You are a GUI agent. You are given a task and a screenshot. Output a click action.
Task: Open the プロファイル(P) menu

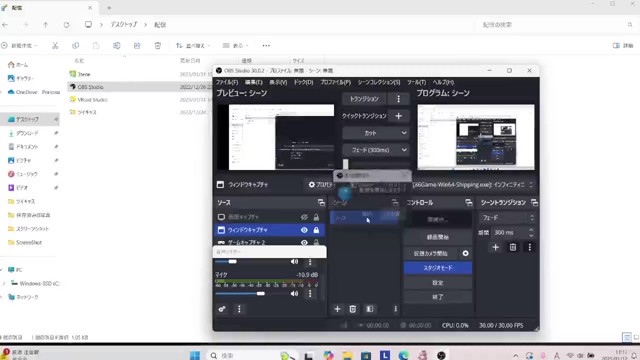(x=335, y=82)
